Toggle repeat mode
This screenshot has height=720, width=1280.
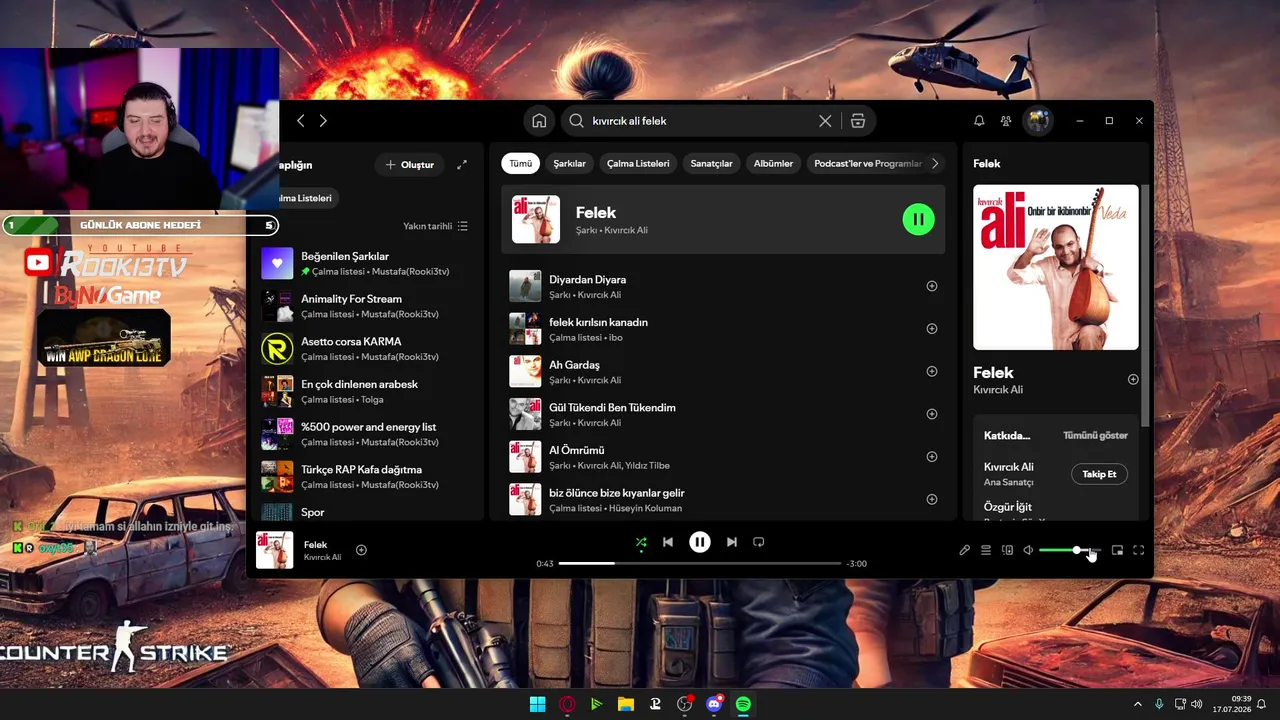(x=759, y=542)
